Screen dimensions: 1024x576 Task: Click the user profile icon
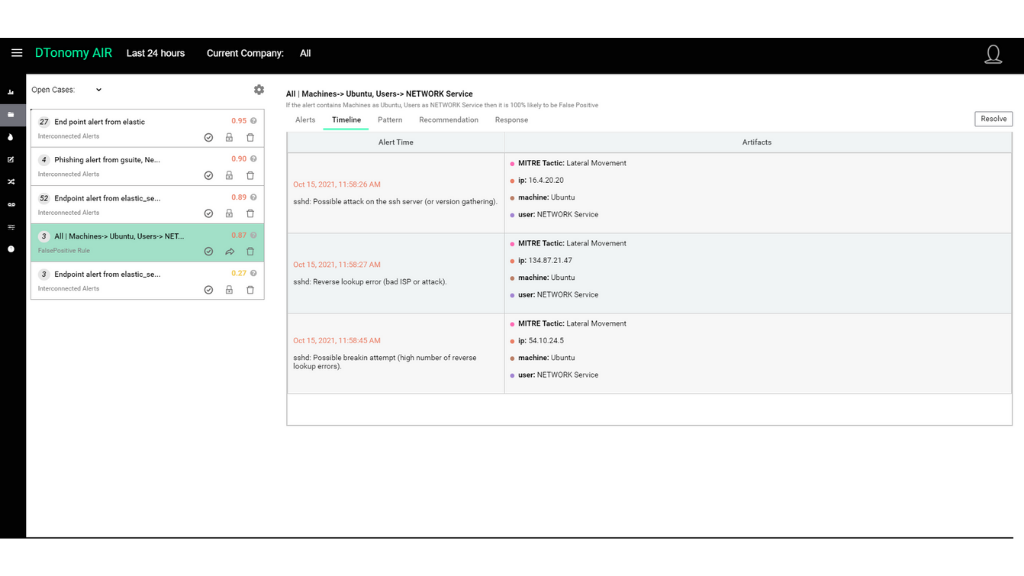993,54
